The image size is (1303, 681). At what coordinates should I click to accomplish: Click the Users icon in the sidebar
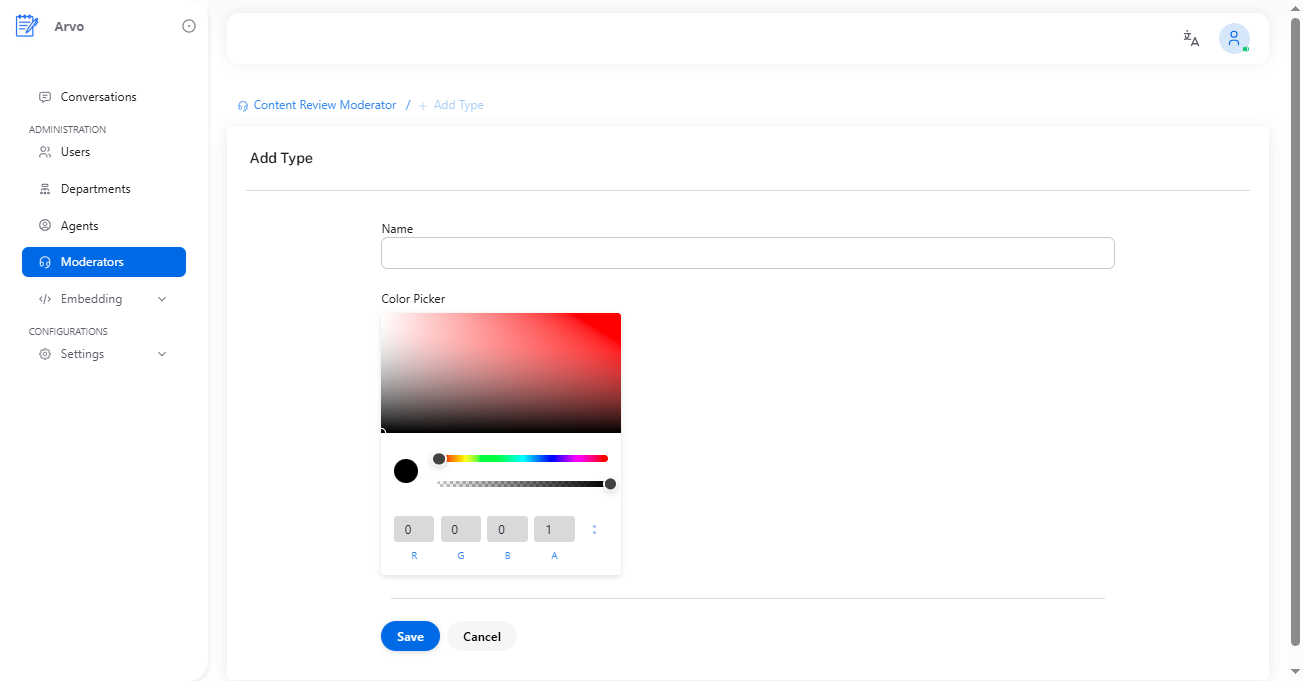click(x=45, y=151)
